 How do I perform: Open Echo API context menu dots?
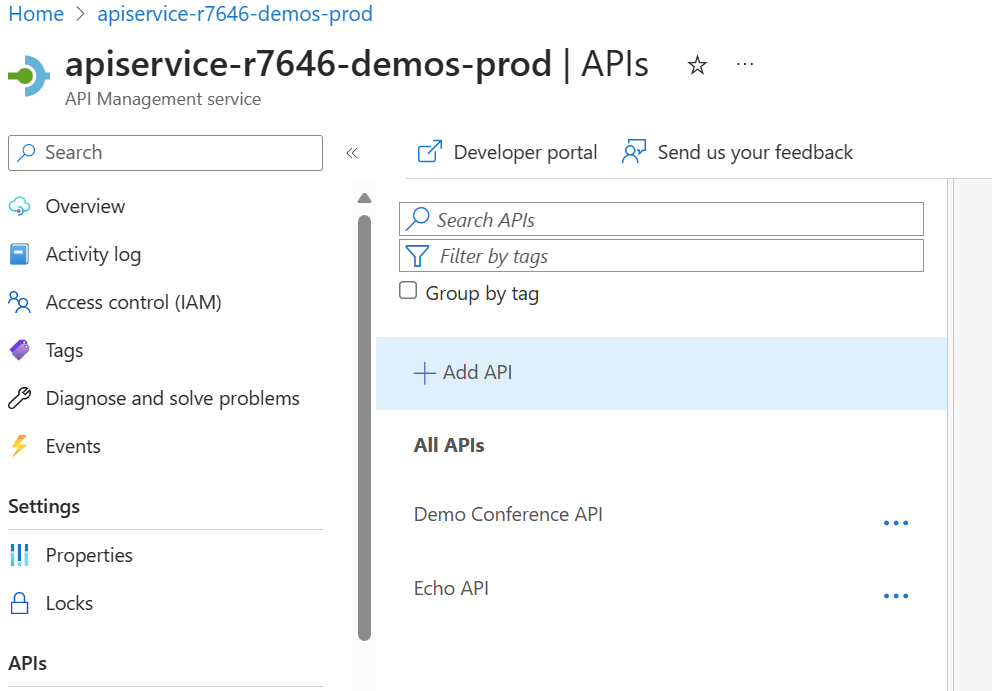click(896, 596)
